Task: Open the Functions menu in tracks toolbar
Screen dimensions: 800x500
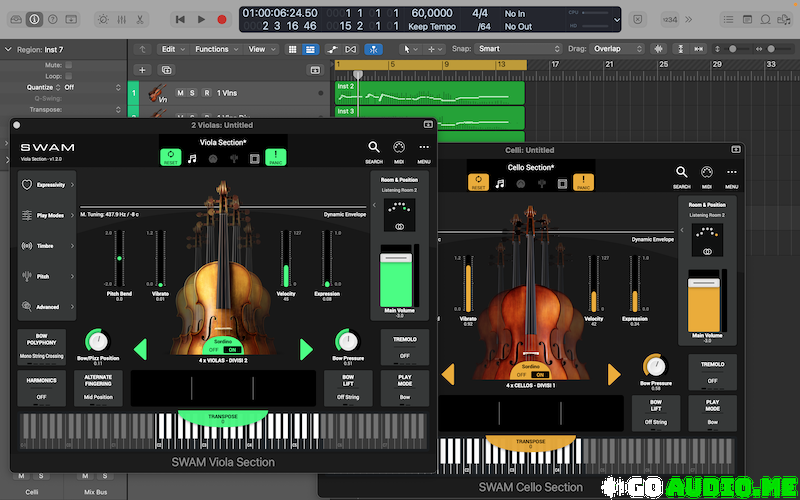Action: click(215, 49)
